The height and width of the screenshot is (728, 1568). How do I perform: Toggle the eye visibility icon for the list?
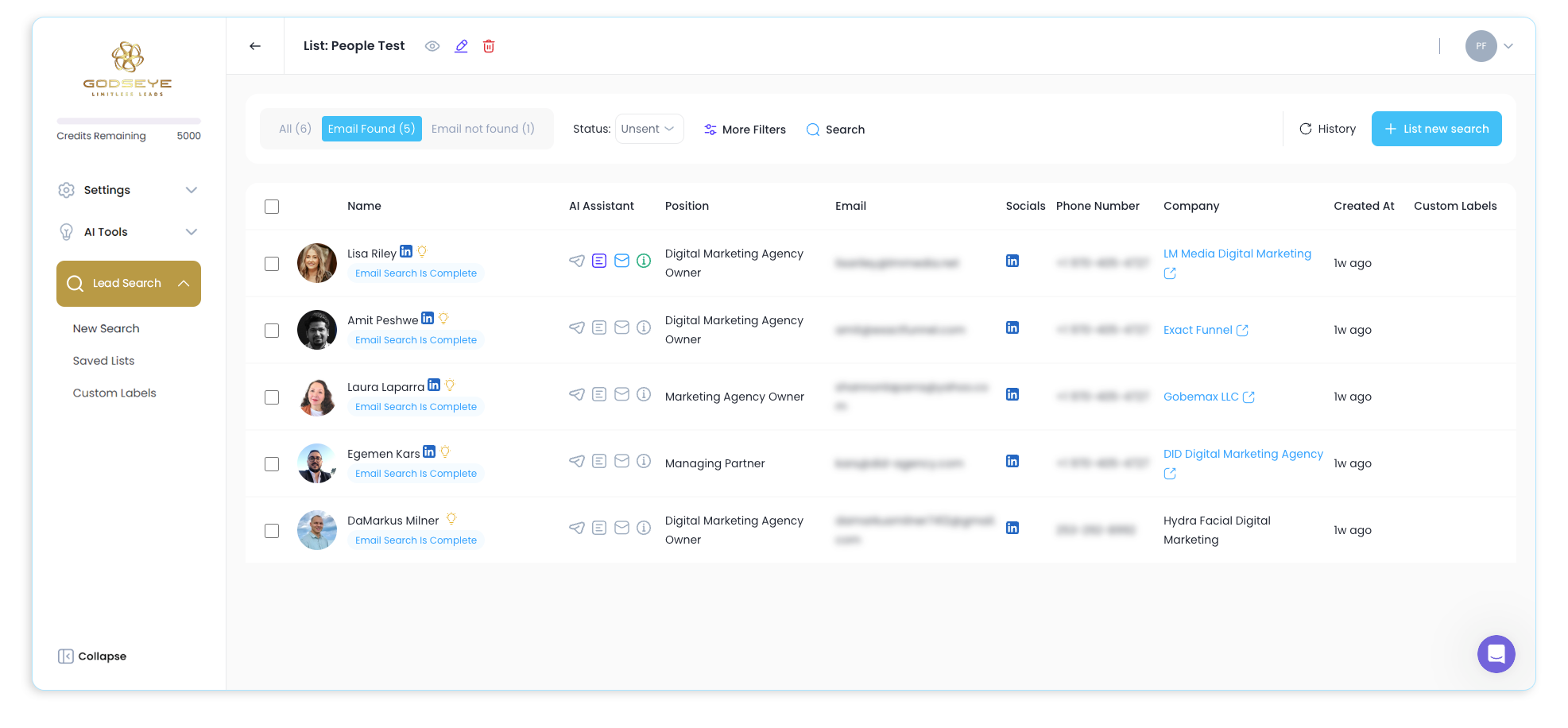432,46
